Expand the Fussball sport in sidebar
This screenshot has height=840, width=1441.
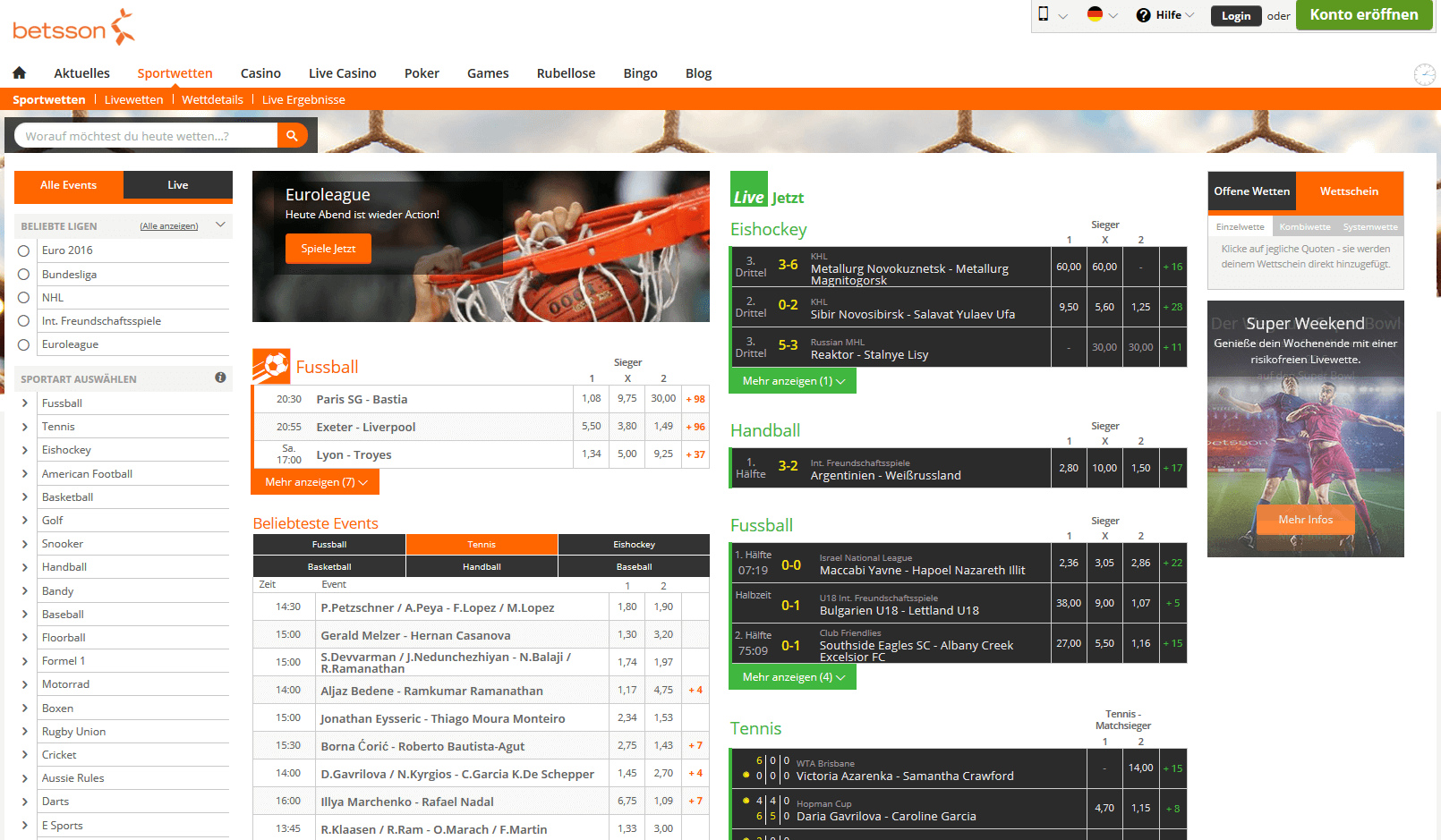click(25, 403)
